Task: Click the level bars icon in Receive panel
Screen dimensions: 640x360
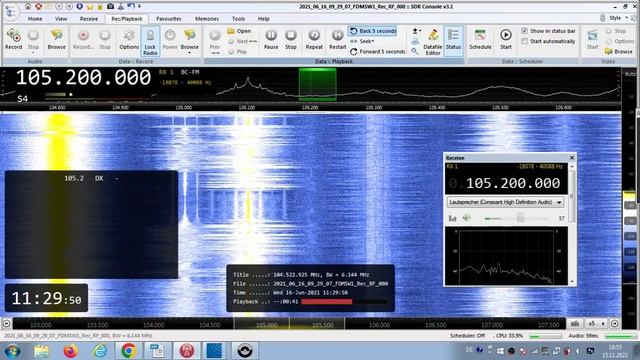Action: coord(452,218)
